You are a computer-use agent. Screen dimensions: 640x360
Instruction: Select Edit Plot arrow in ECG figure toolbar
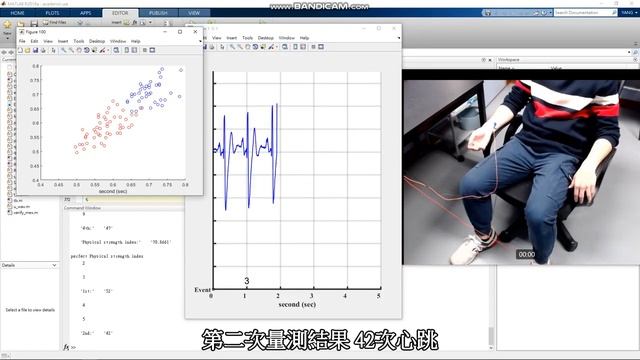(x=222, y=47)
